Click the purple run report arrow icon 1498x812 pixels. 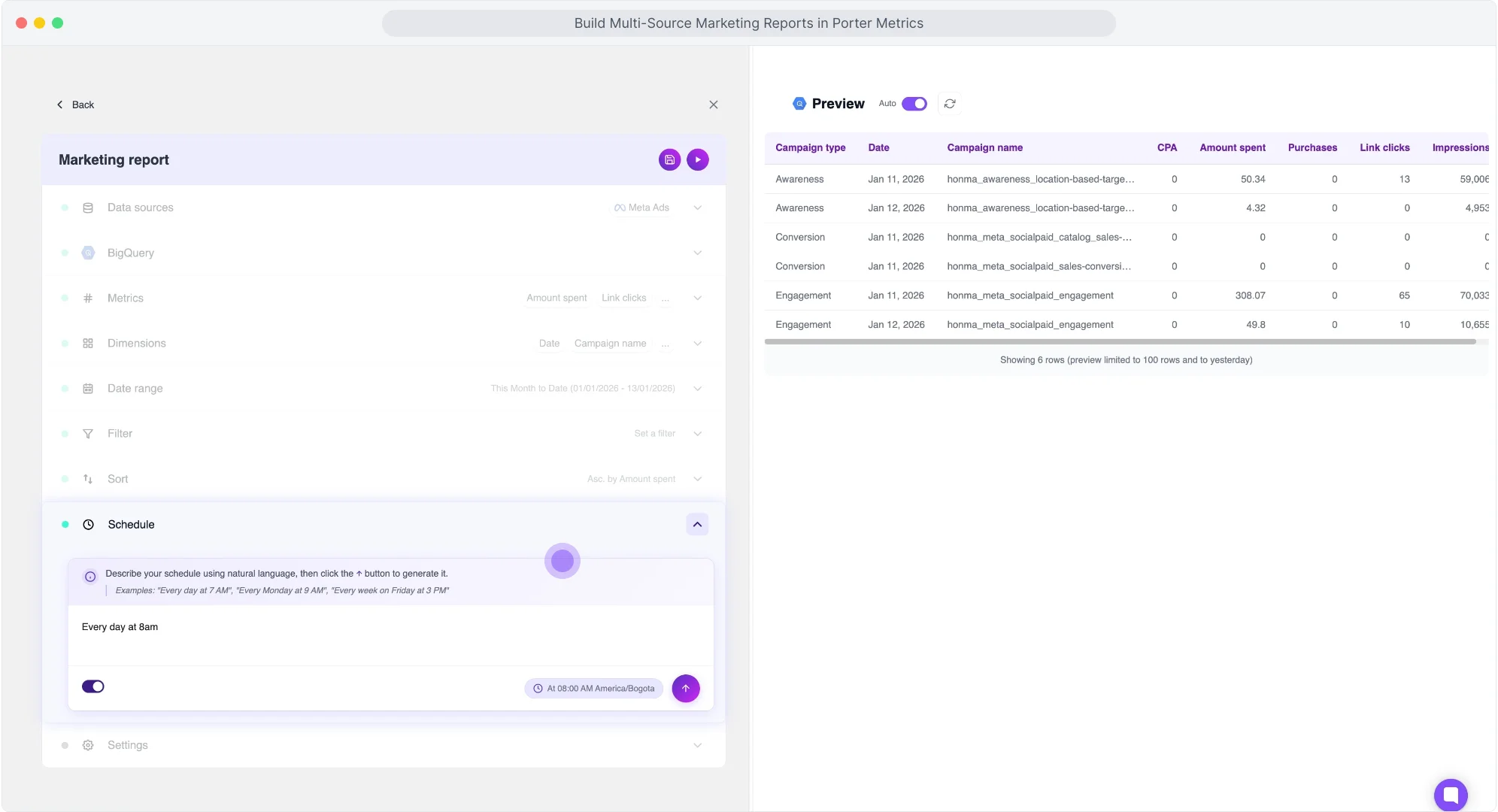(697, 159)
